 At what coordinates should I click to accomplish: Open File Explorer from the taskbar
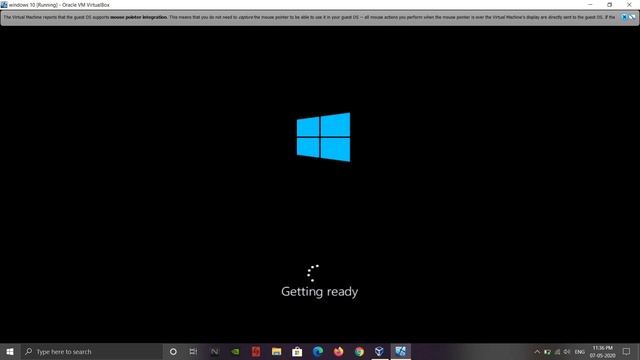[x=276, y=351]
